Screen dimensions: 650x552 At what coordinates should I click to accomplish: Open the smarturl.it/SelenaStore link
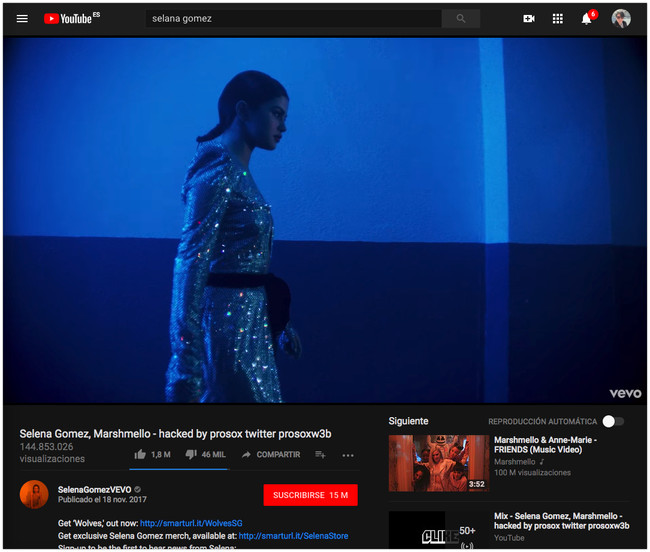coord(293,536)
